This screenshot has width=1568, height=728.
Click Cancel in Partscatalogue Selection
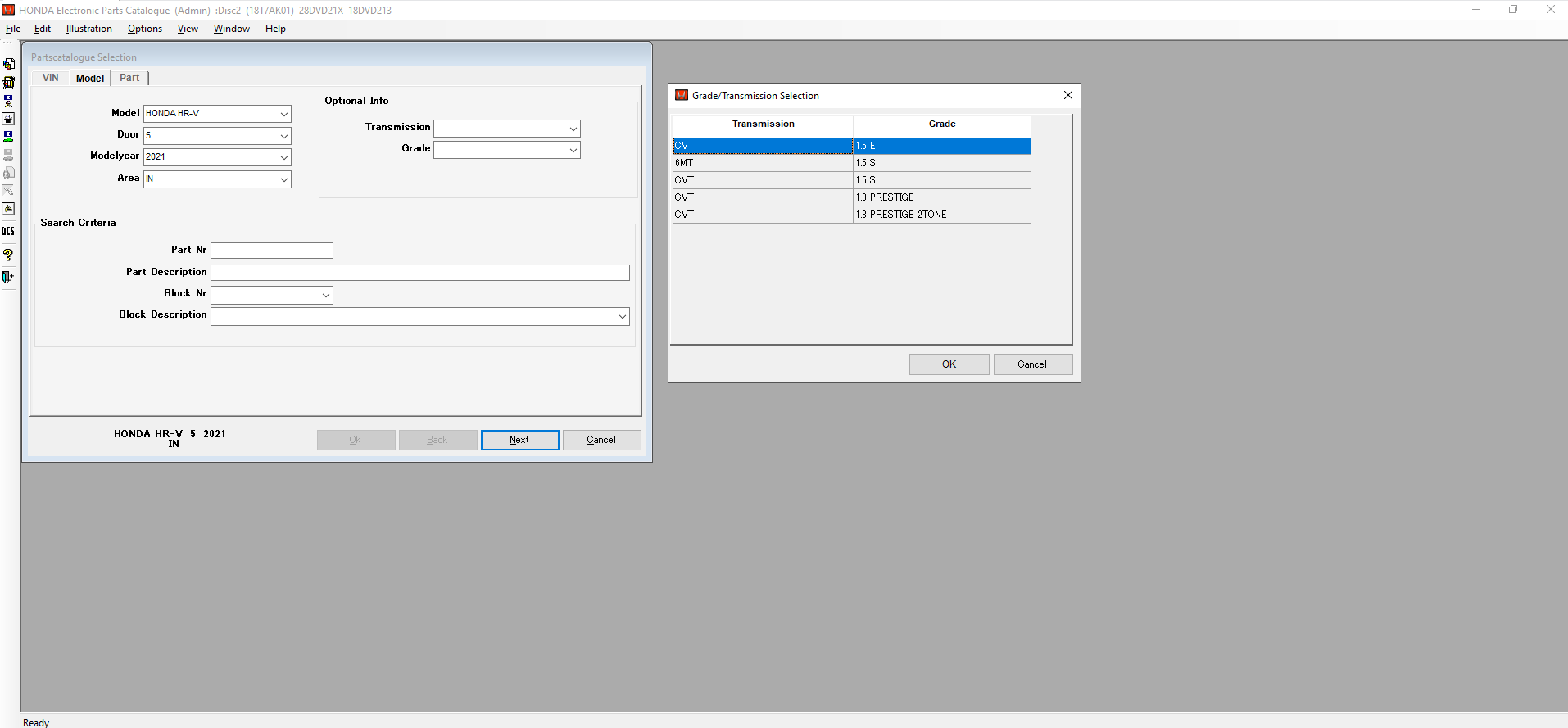click(601, 440)
